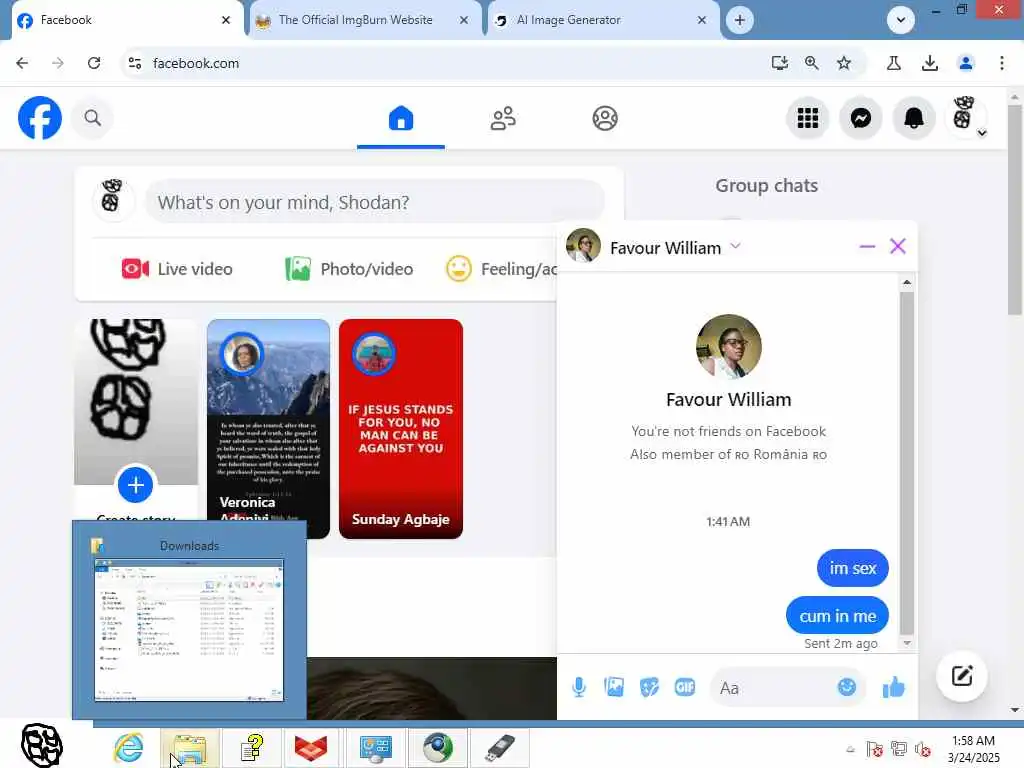This screenshot has height=768, width=1024.
Task: Go to the Home feed tab
Action: pos(401,118)
